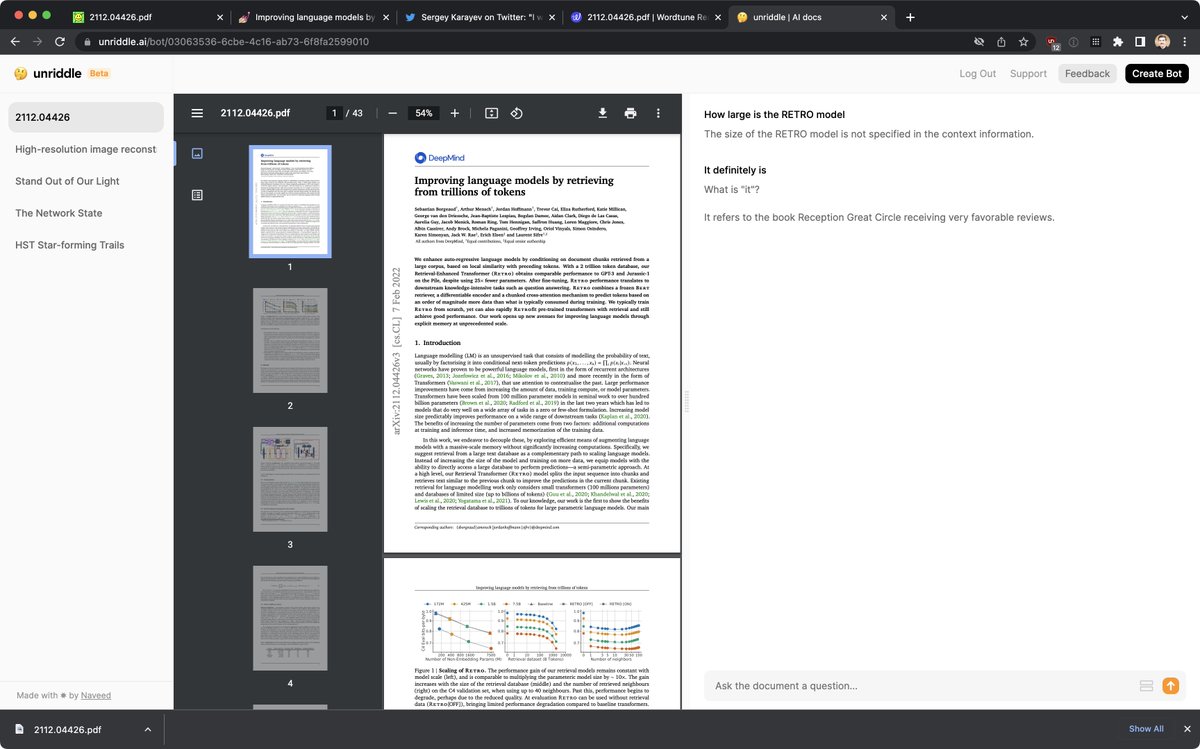Download the PDF using the viewer toolbar
The image size is (1200, 749).
coord(603,114)
